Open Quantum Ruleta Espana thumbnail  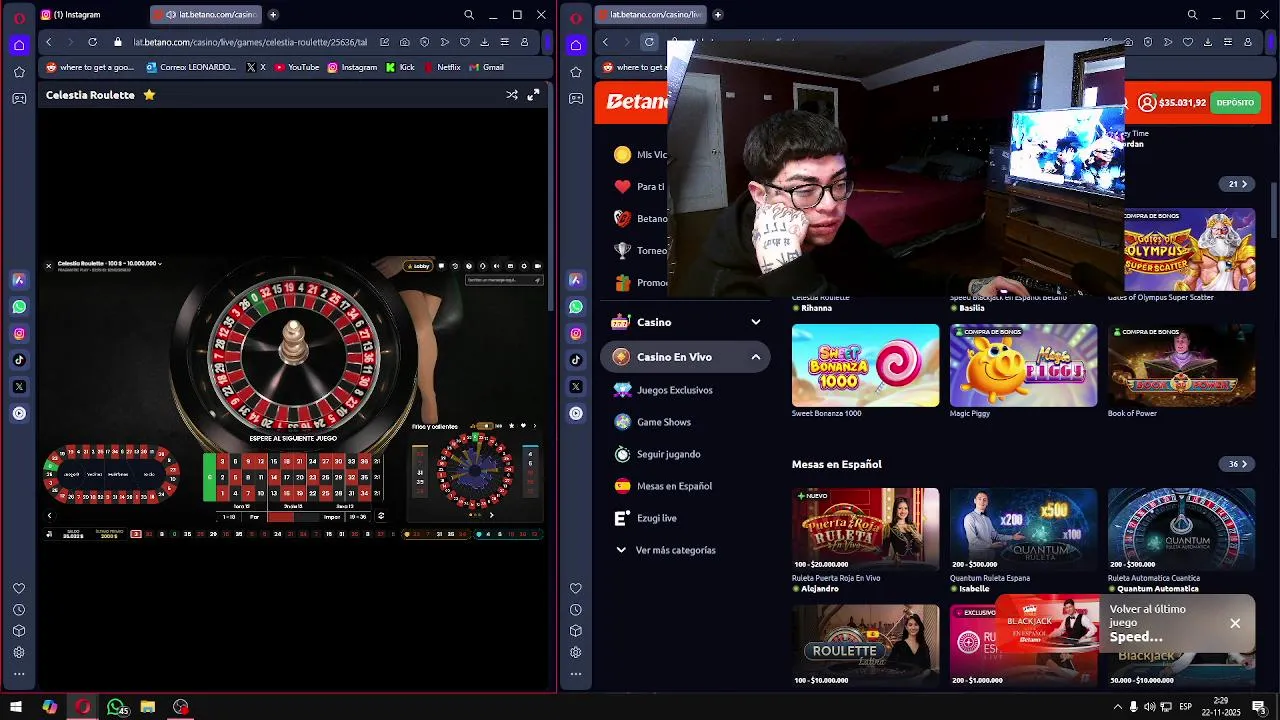[x=1023, y=529]
